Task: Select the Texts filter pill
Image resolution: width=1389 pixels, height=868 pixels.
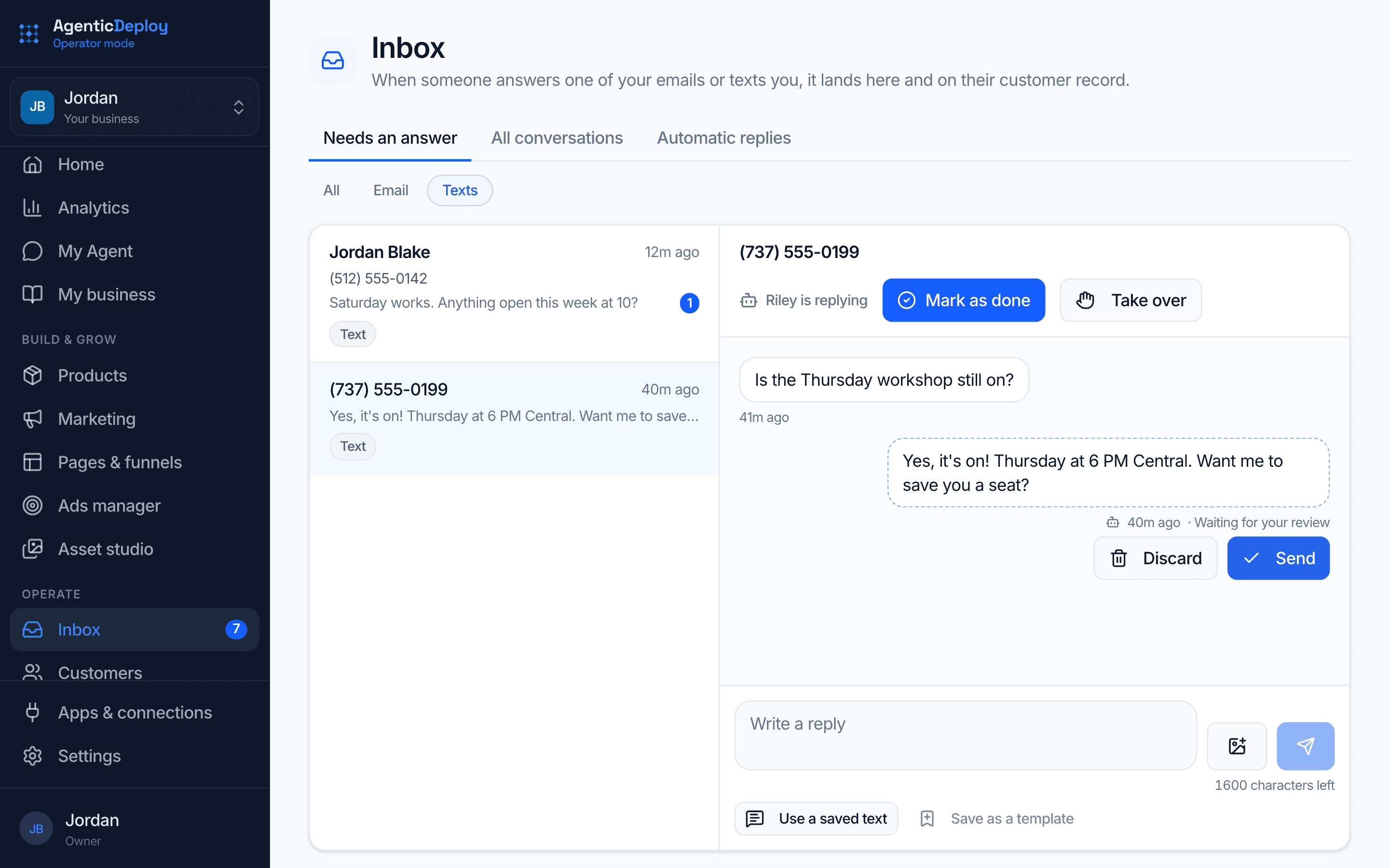Action: 460,190
